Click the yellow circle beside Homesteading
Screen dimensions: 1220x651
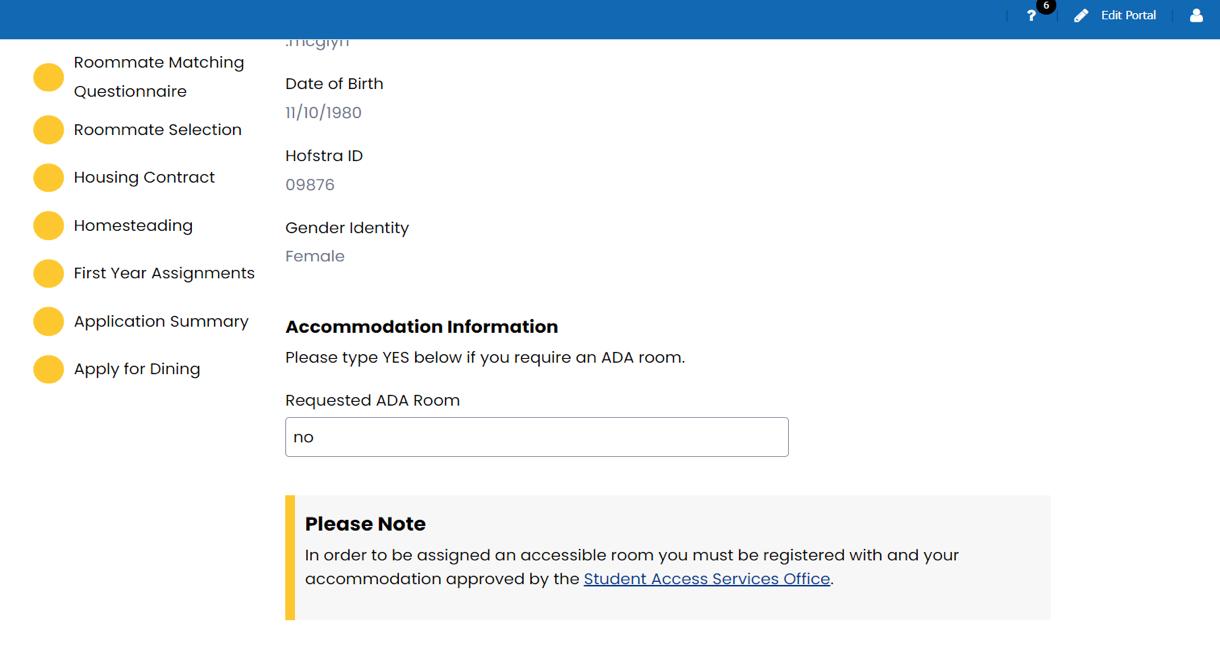(x=48, y=226)
